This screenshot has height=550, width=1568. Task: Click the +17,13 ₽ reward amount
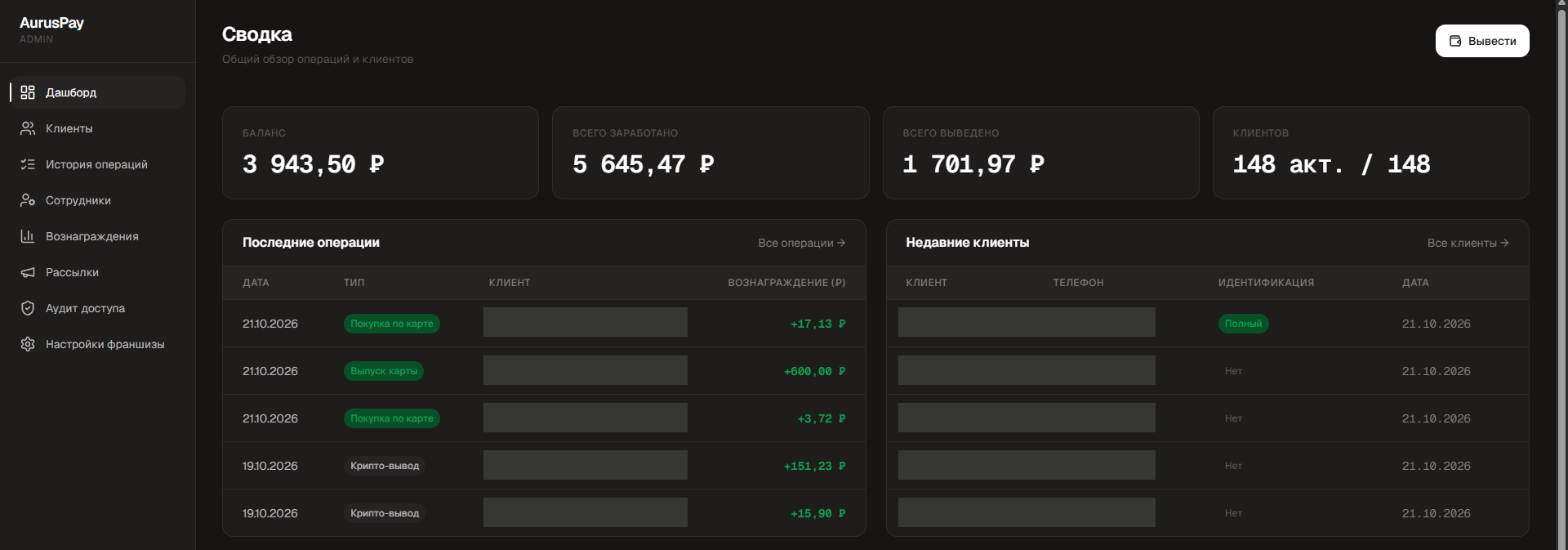click(817, 324)
